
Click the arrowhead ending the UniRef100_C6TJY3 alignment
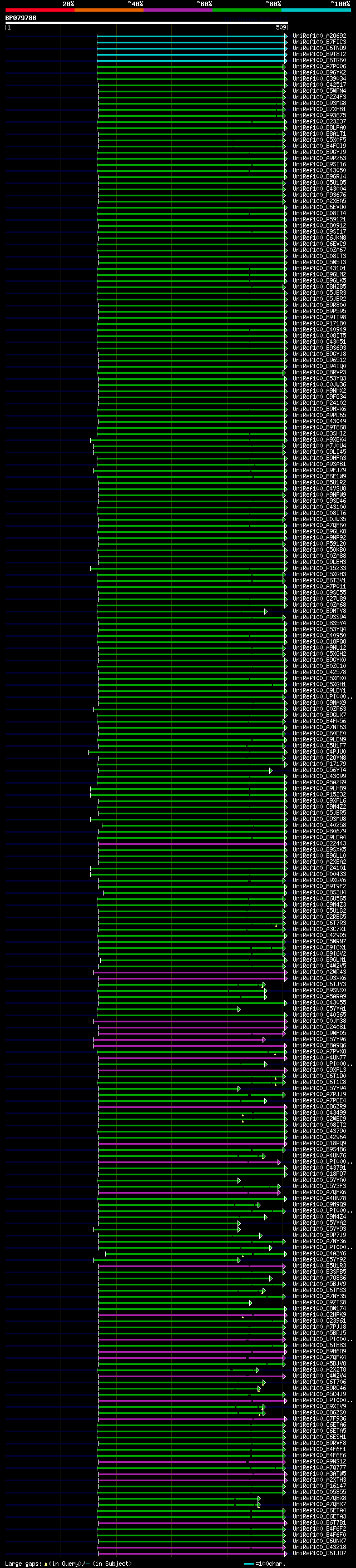coord(264,985)
